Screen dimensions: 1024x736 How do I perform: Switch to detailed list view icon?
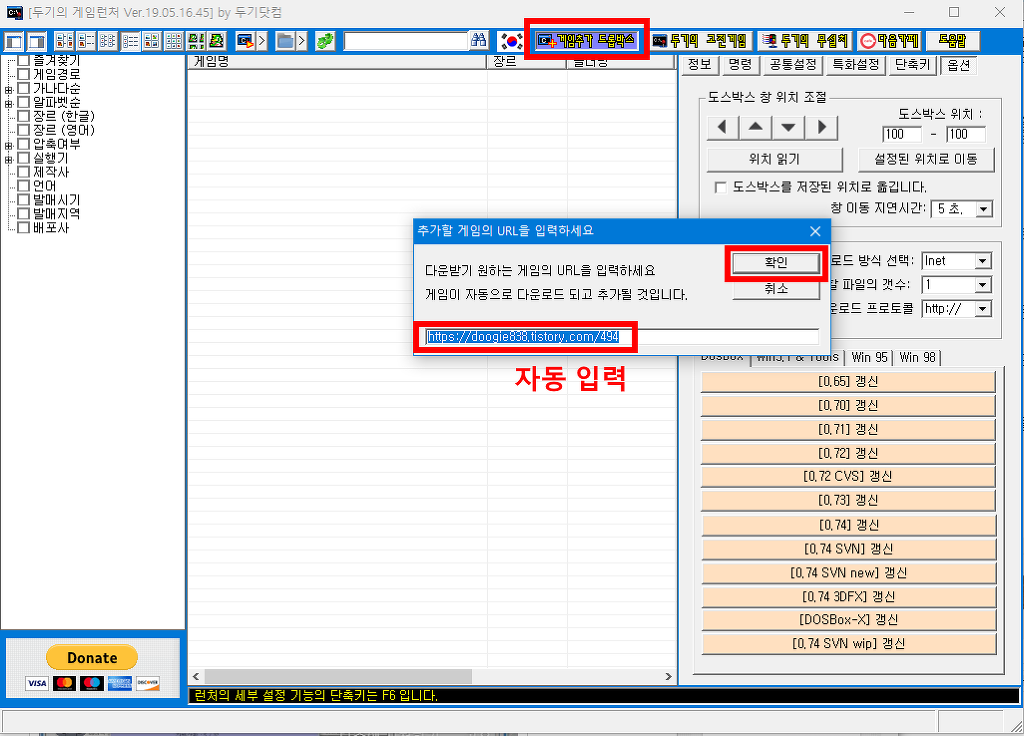pos(130,42)
